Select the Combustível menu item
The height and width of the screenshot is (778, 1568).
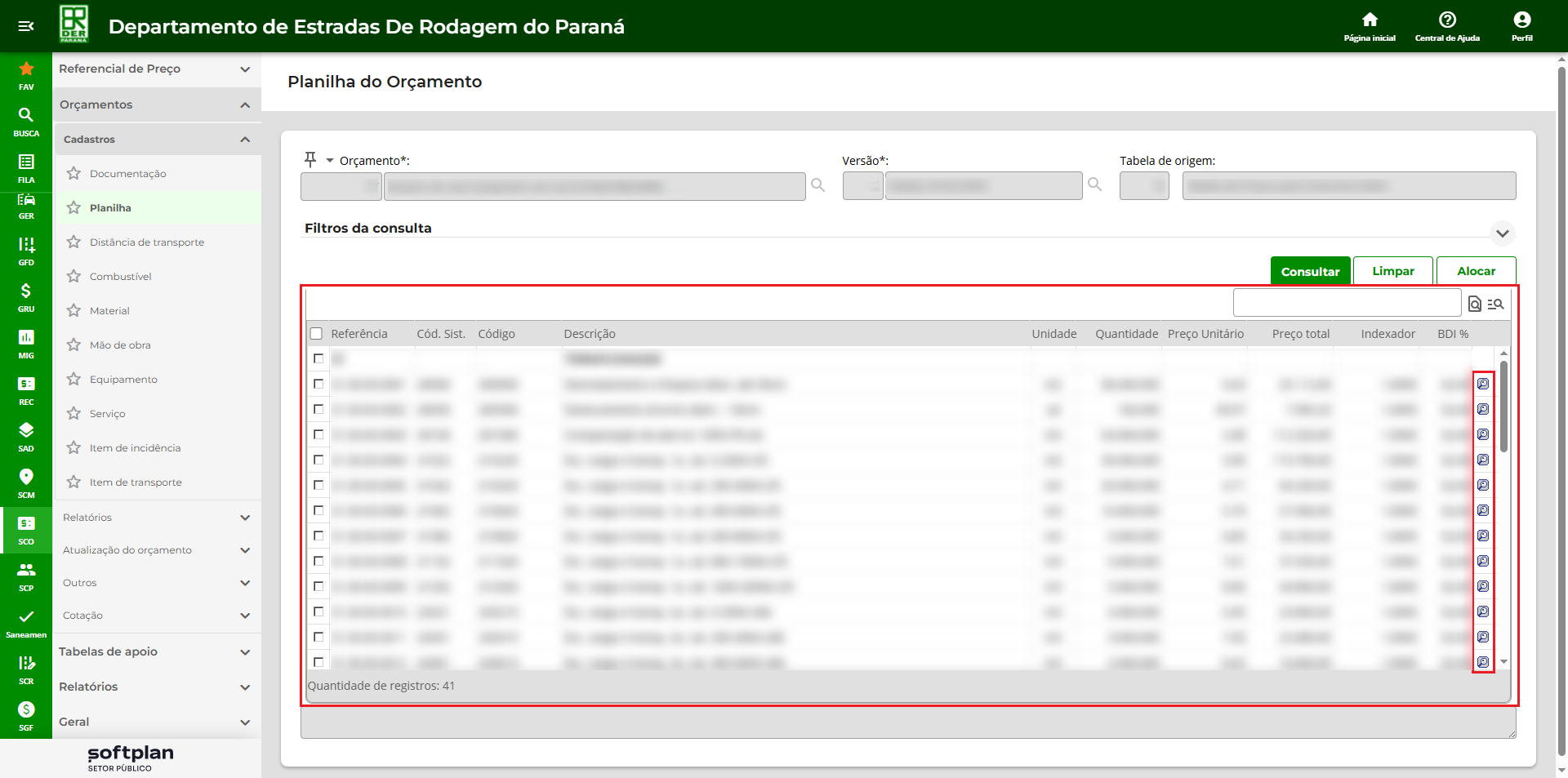click(x=121, y=277)
